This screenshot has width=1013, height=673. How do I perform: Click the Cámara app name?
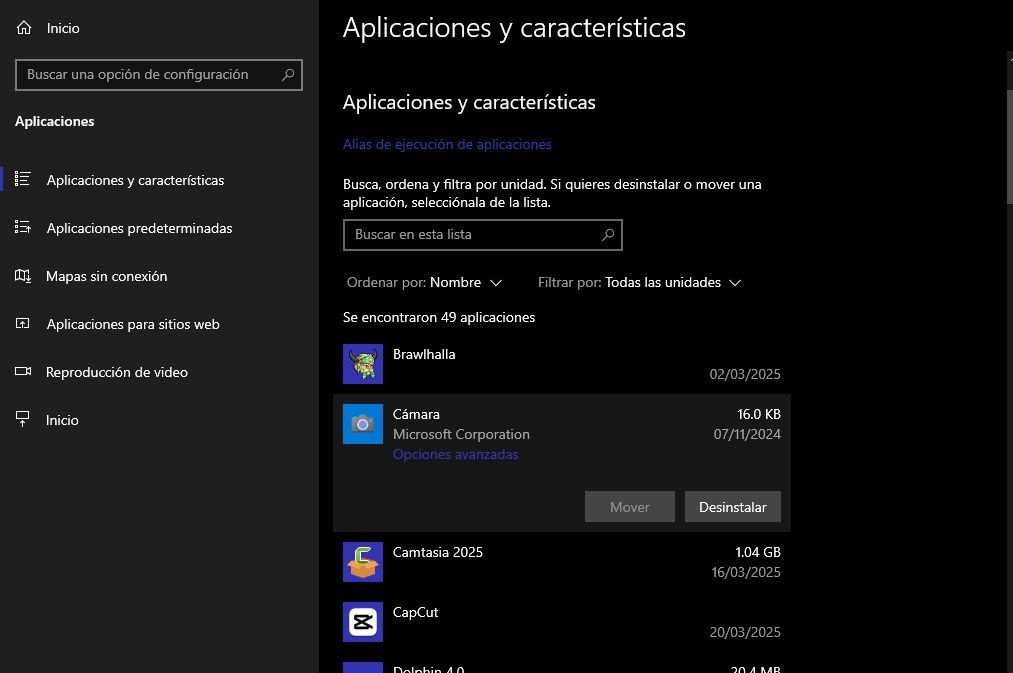pos(416,414)
